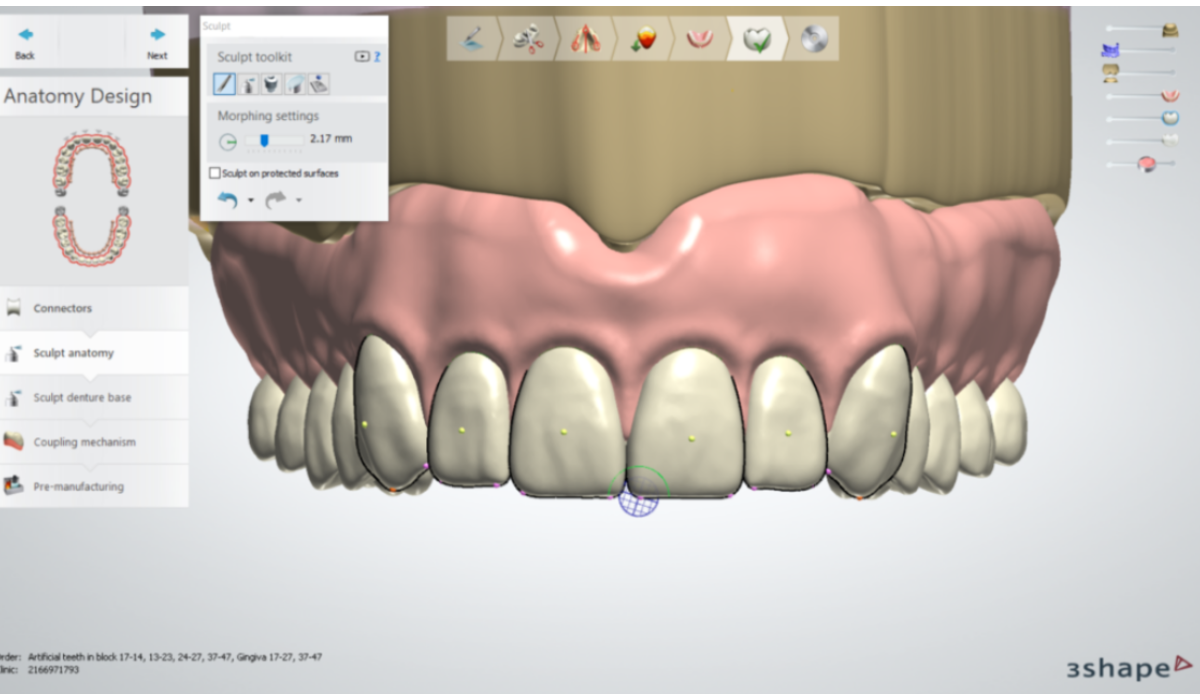
Task: Open the Sculpt denture base step
Action: coord(94,397)
